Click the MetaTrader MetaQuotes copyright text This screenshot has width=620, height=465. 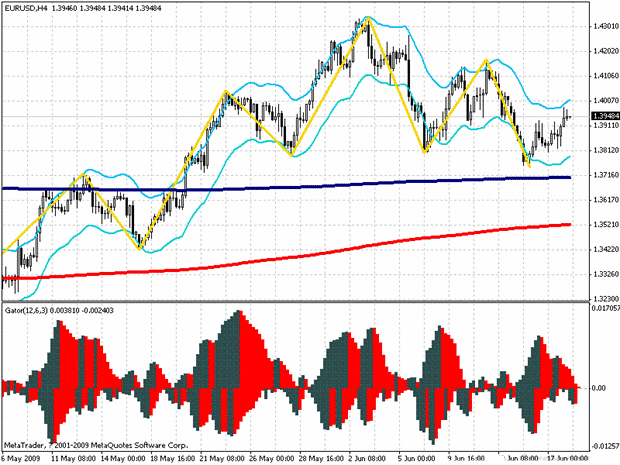pyautogui.click(x=96, y=446)
